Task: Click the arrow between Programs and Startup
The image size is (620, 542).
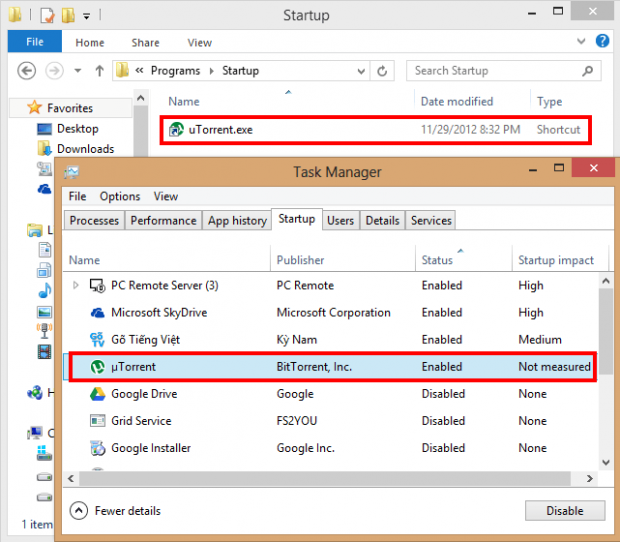Action: coord(212,71)
